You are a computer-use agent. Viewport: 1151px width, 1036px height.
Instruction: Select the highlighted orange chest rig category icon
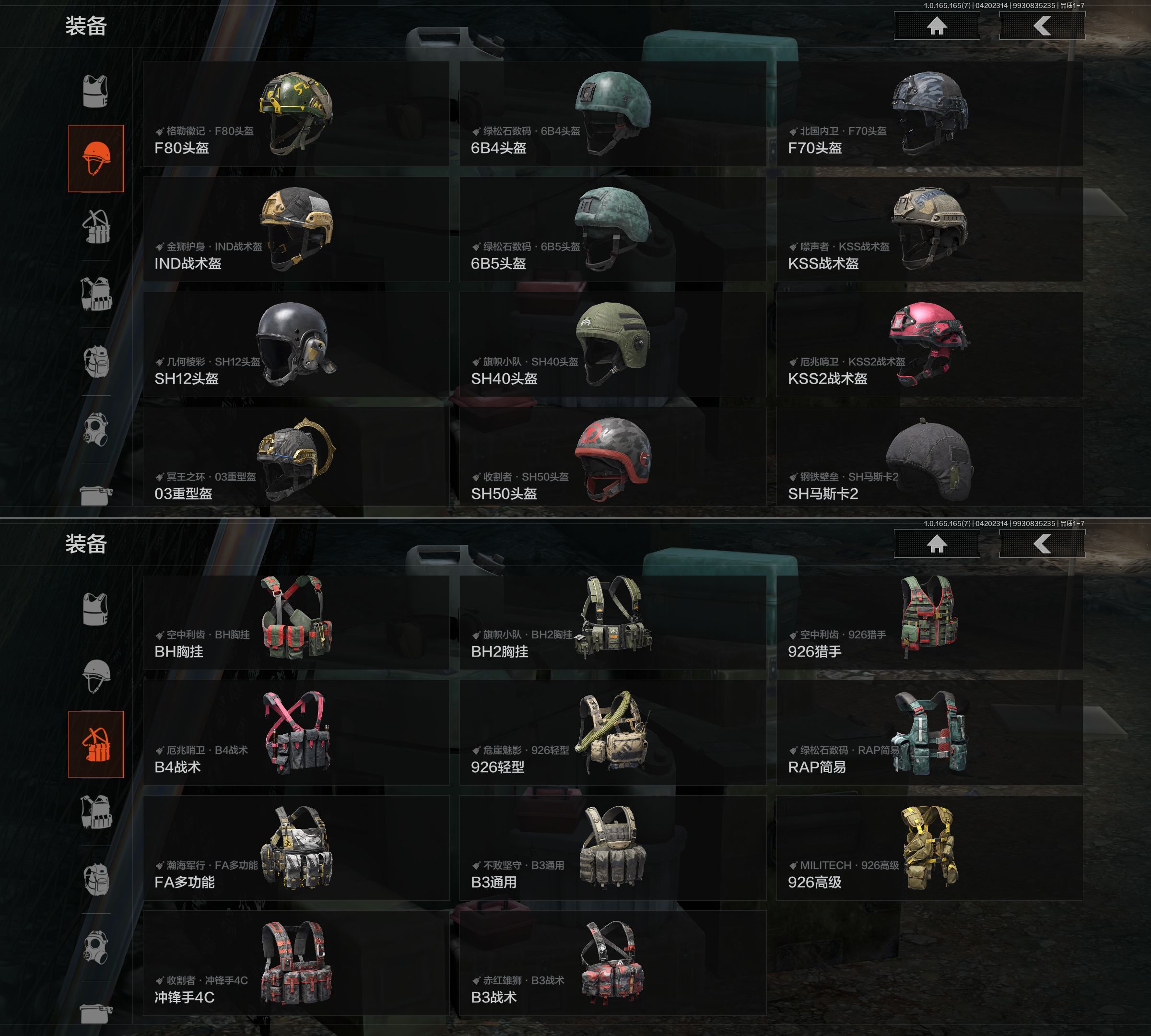(95, 744)
